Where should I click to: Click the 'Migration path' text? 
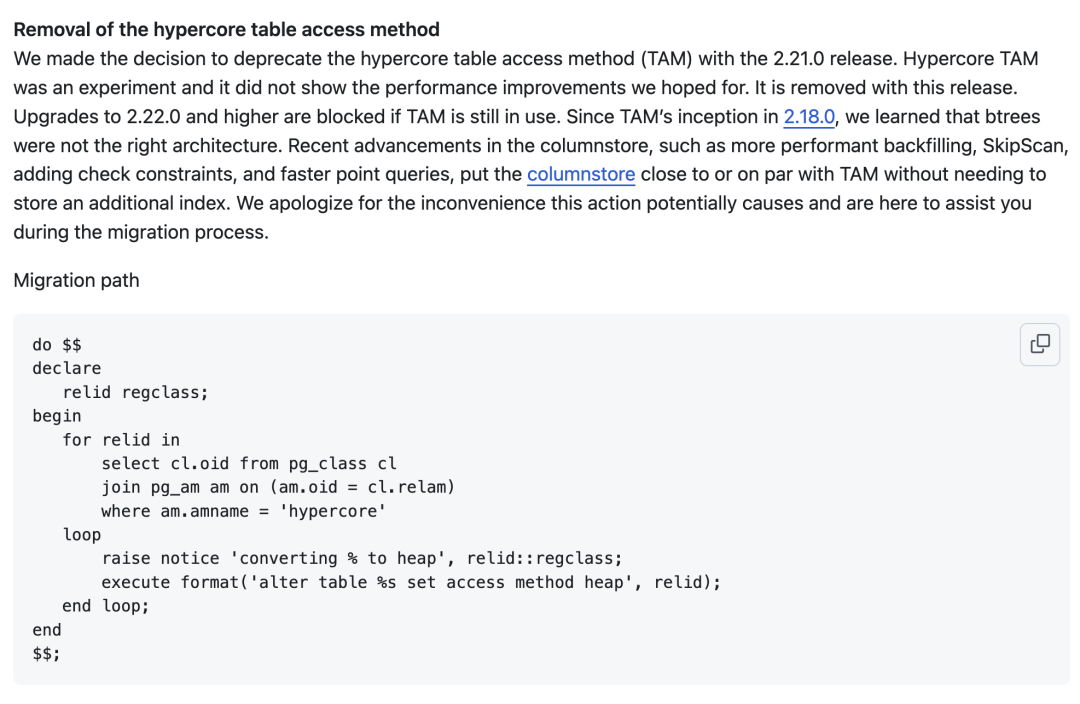pyautogui.click(x=76, y=280)
